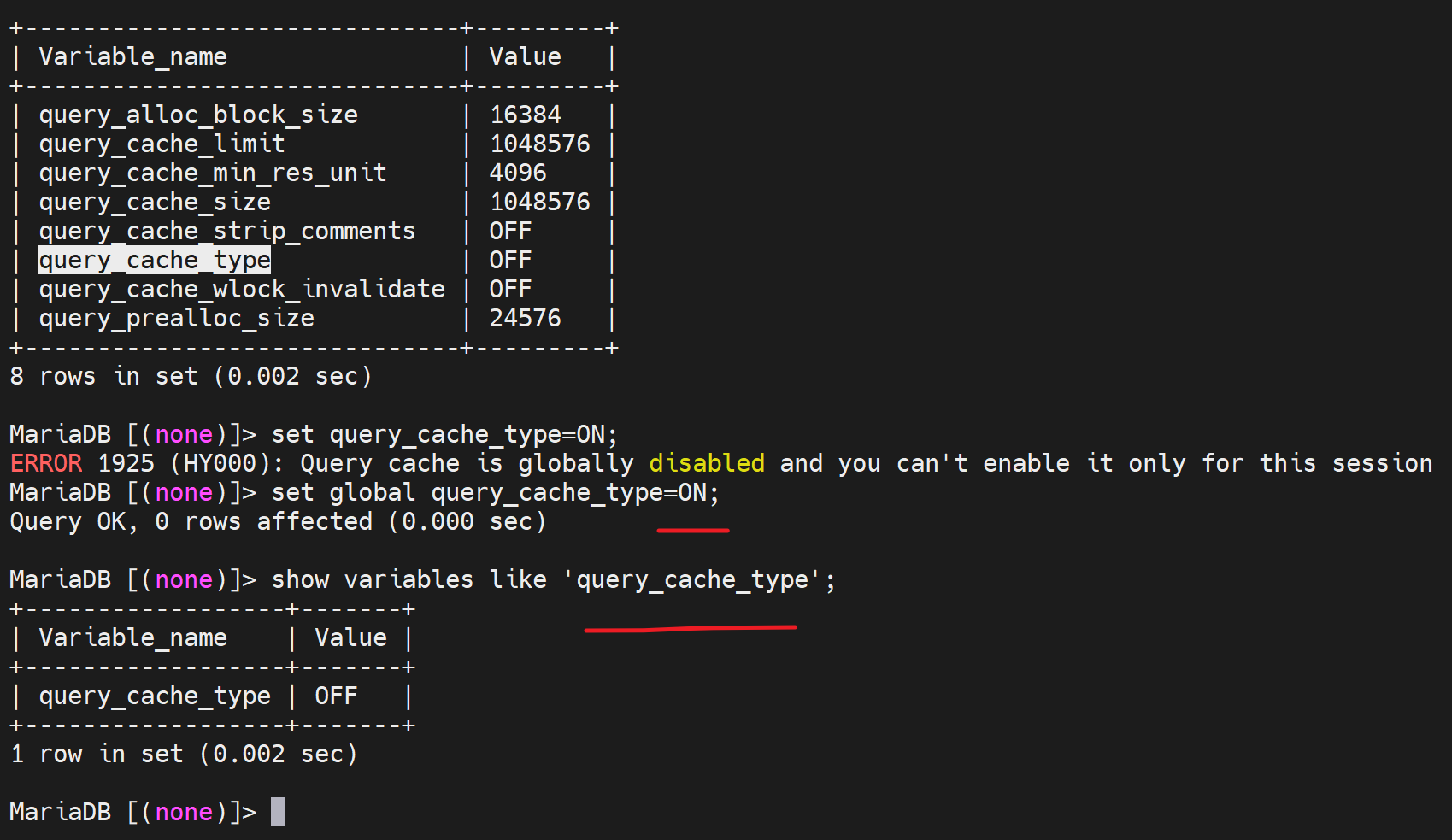This screenshot has height=840, width=1452.
Task: Click the OFF value in the single-row result table
Action: (336, 696)
